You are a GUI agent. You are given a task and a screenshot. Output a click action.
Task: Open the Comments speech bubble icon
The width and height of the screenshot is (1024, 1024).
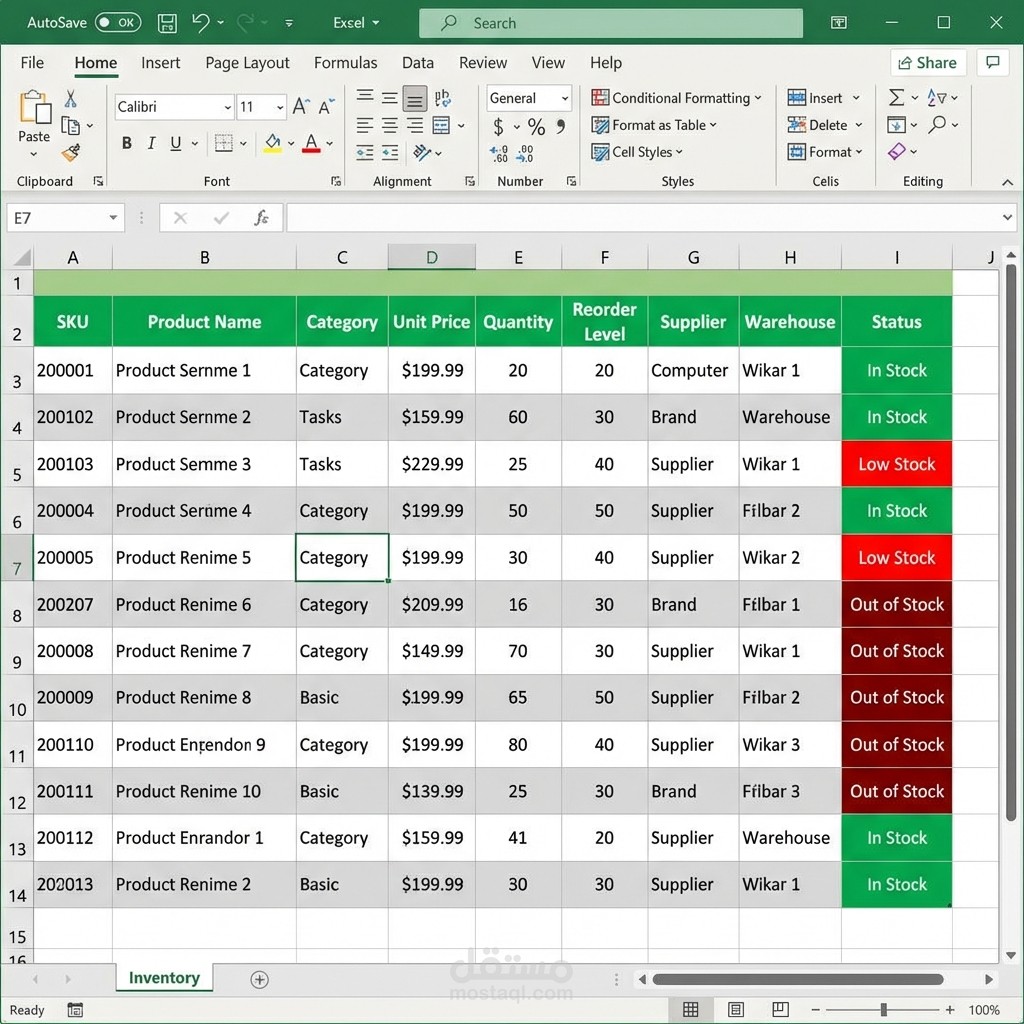pyautogui.click(x=993, y=62)
